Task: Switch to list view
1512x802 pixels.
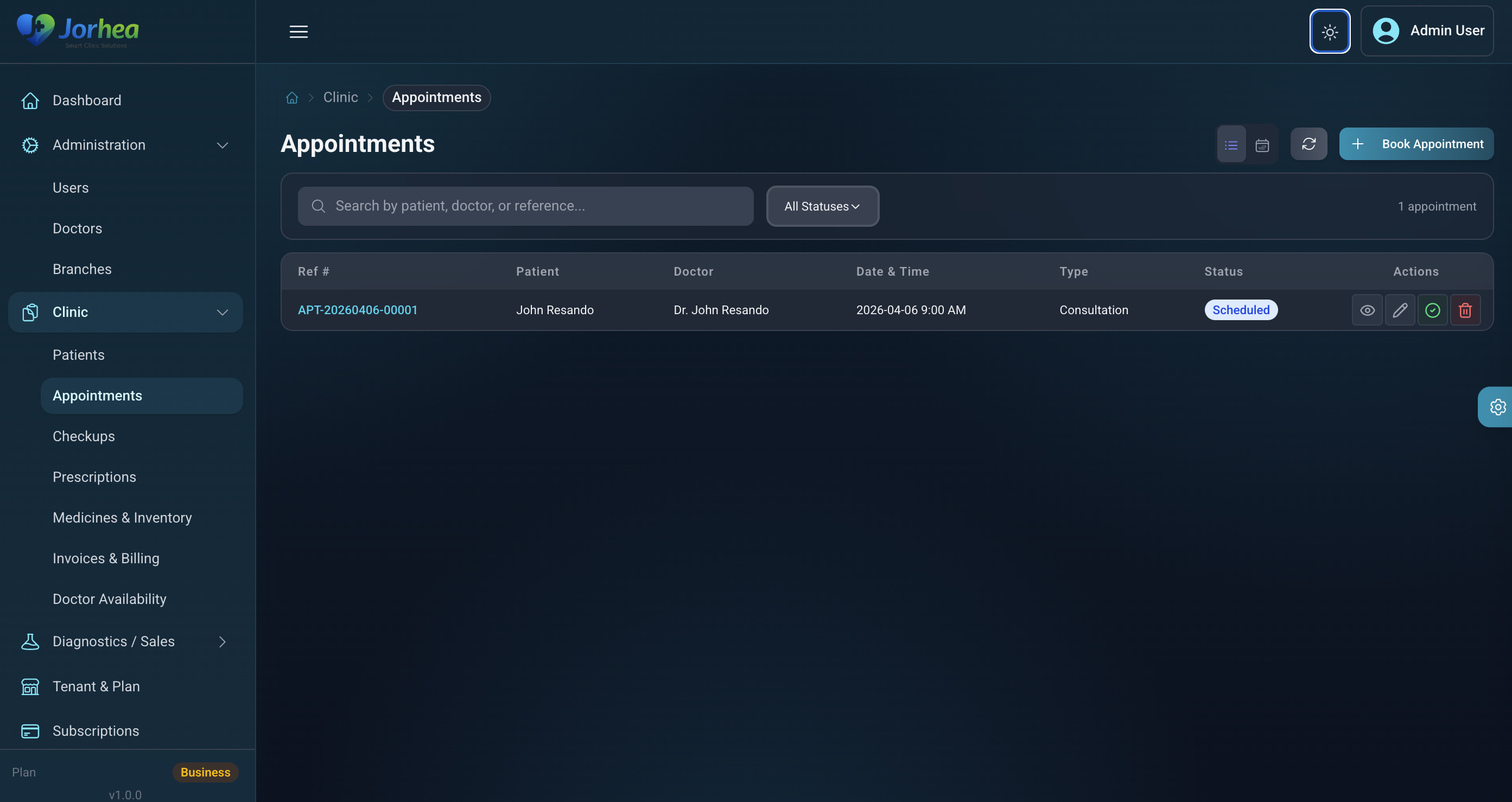Action: [1231, 145]
